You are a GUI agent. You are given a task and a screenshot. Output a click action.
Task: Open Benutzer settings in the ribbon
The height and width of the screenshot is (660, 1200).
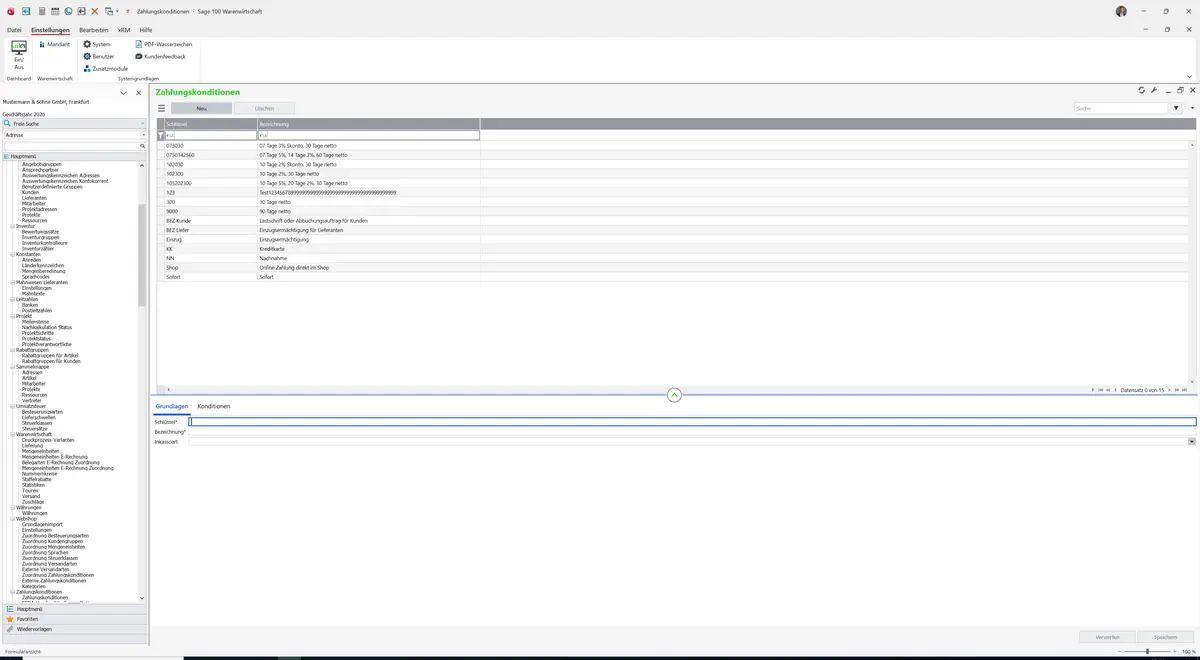98,56
